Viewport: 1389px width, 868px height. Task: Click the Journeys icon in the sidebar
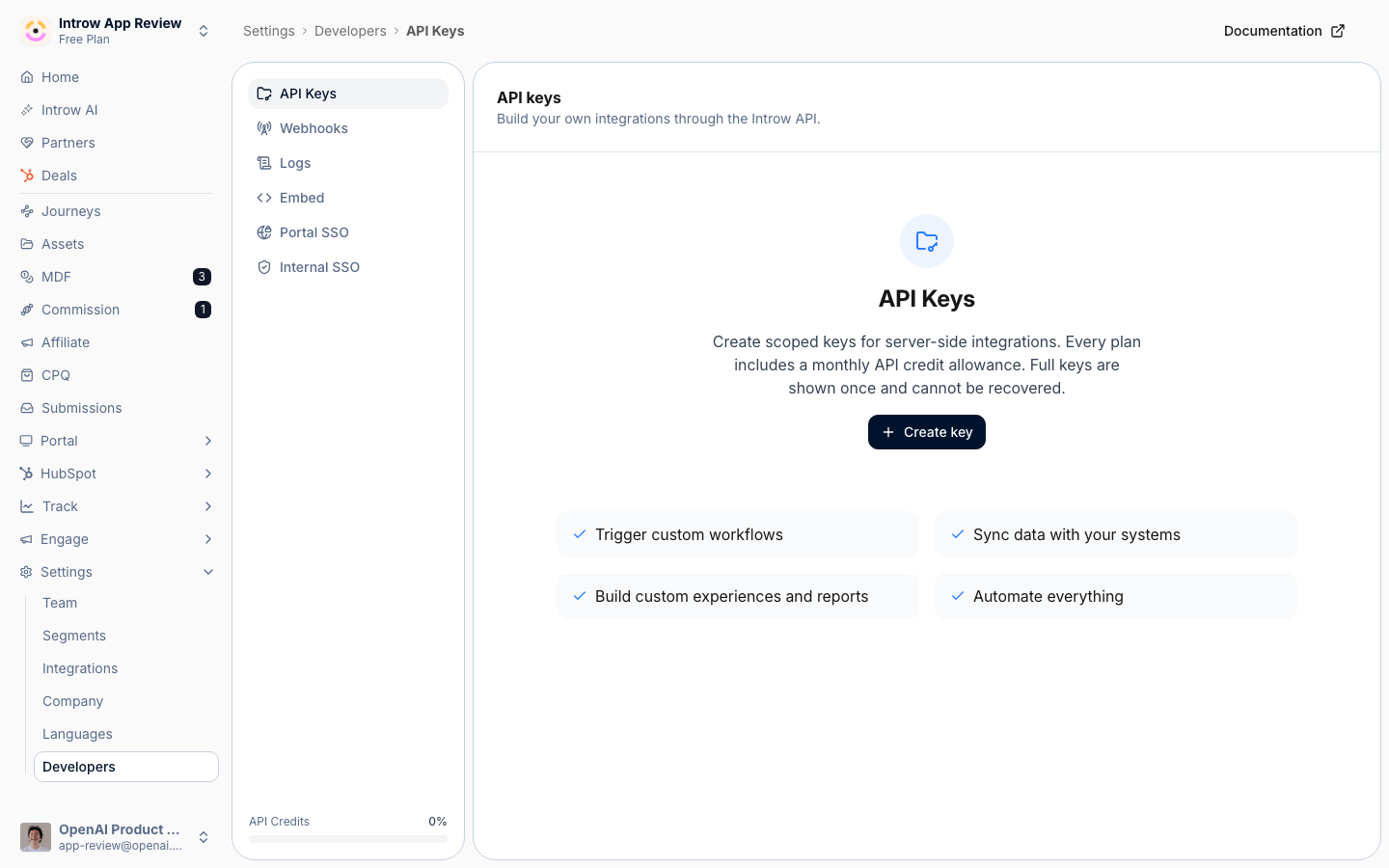click(27, 211)
